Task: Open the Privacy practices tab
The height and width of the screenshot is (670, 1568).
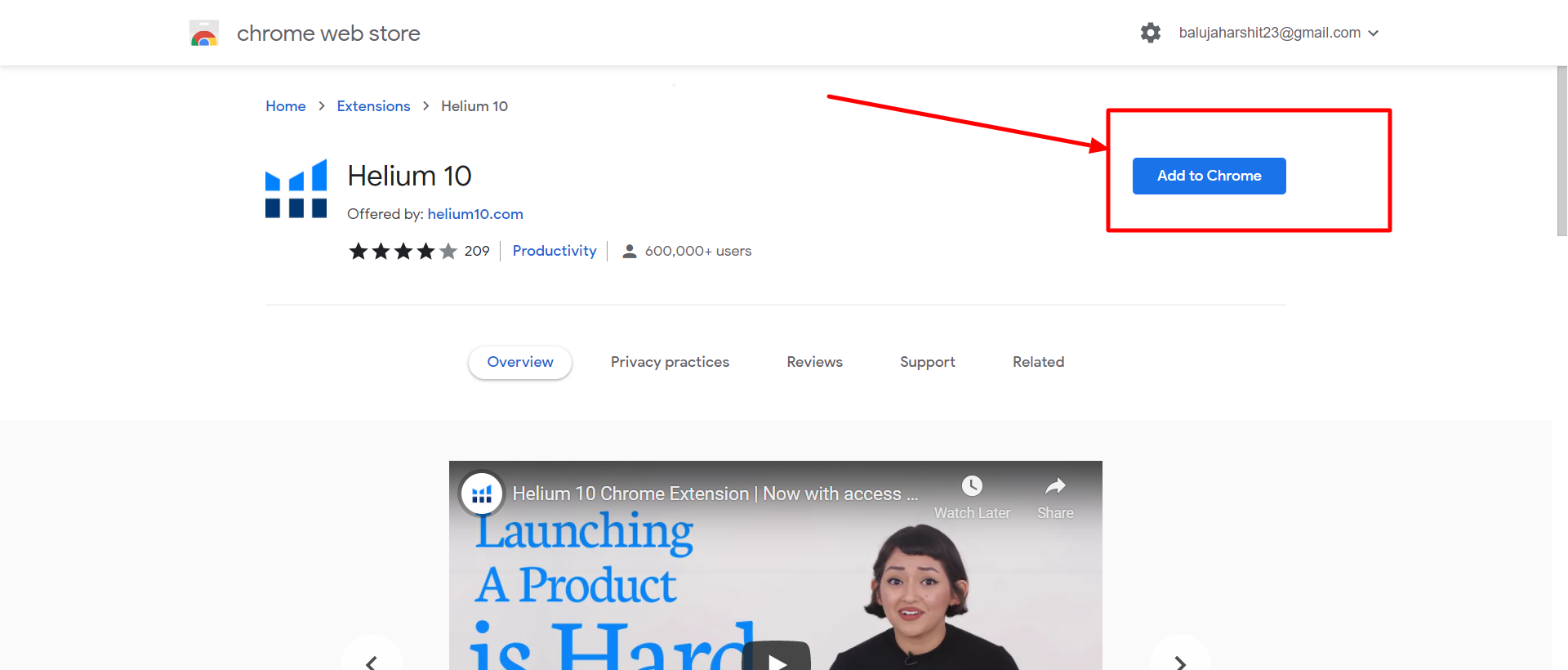Action: 670,362
